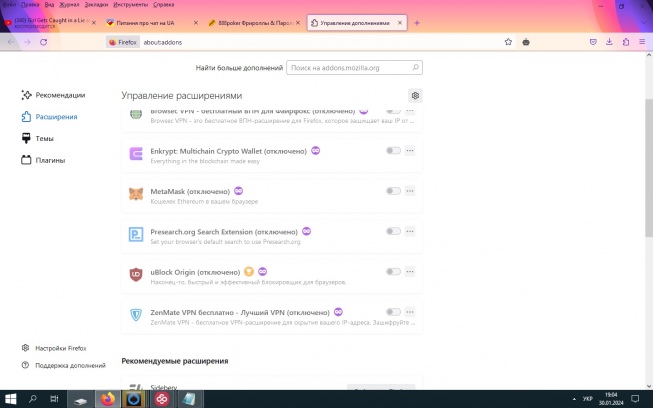
Task: Open Windows taskbar search
Action: pos(32,399)
